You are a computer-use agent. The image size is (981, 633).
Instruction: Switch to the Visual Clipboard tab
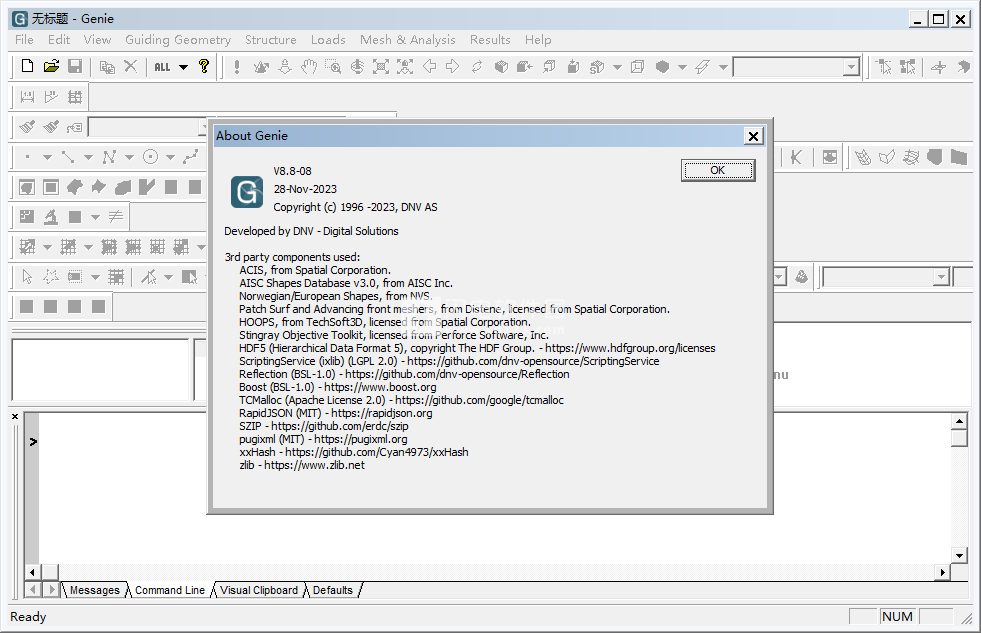coord(259,590)
